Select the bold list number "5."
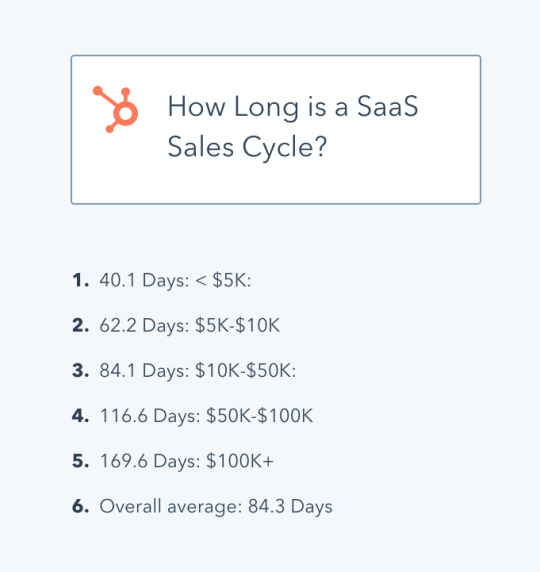This screenshot has width=540, height=572. (81, 461)
